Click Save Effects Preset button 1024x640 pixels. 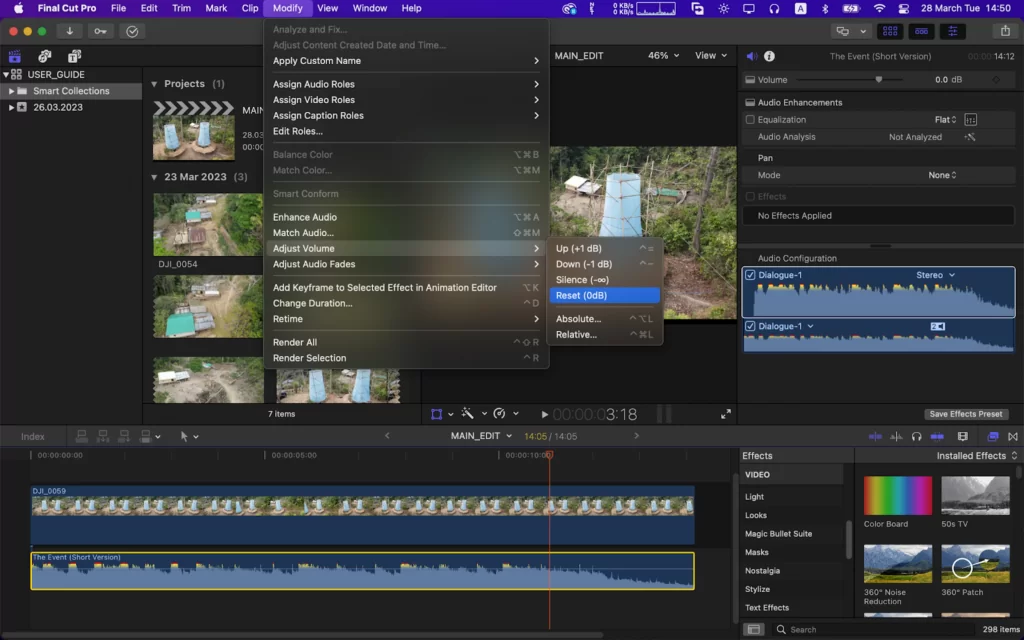point(965,414)
